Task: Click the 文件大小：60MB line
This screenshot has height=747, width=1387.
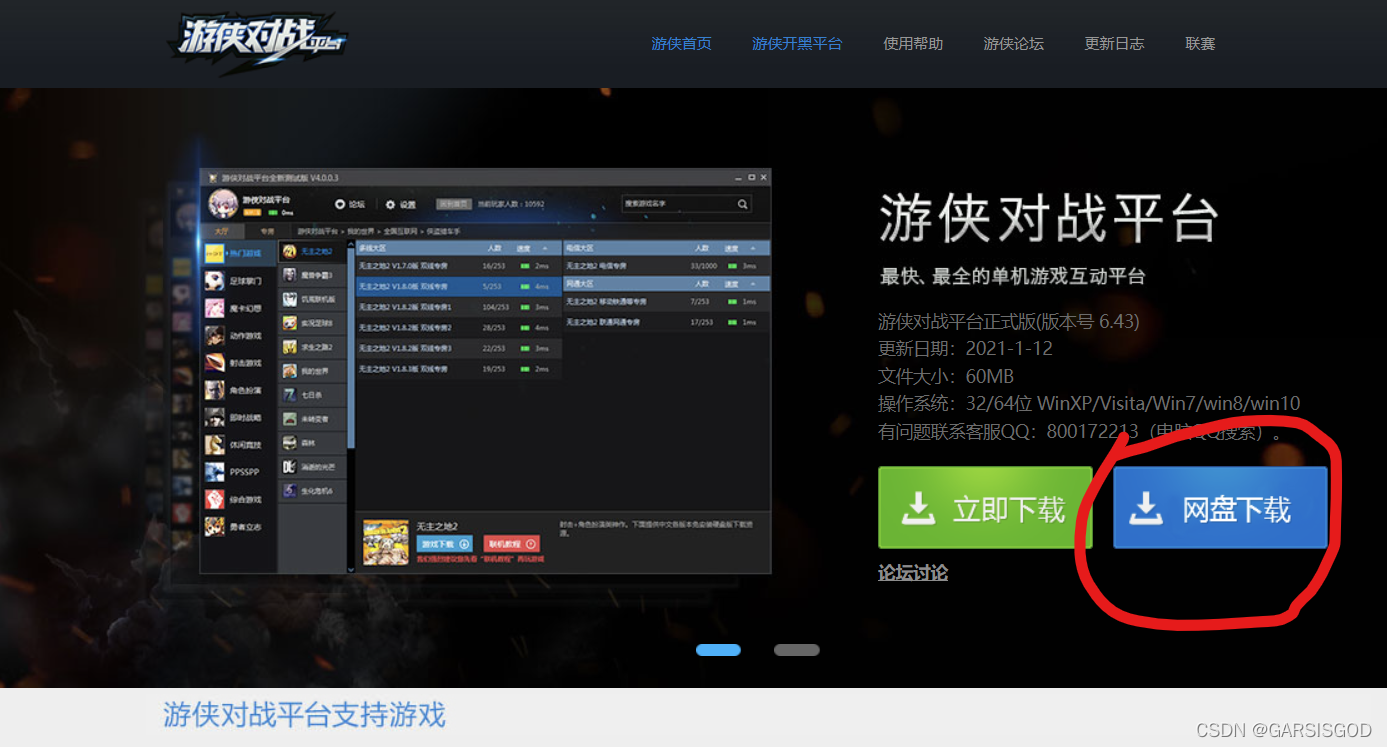Action: pyautogui.click(x=946, y=377)
